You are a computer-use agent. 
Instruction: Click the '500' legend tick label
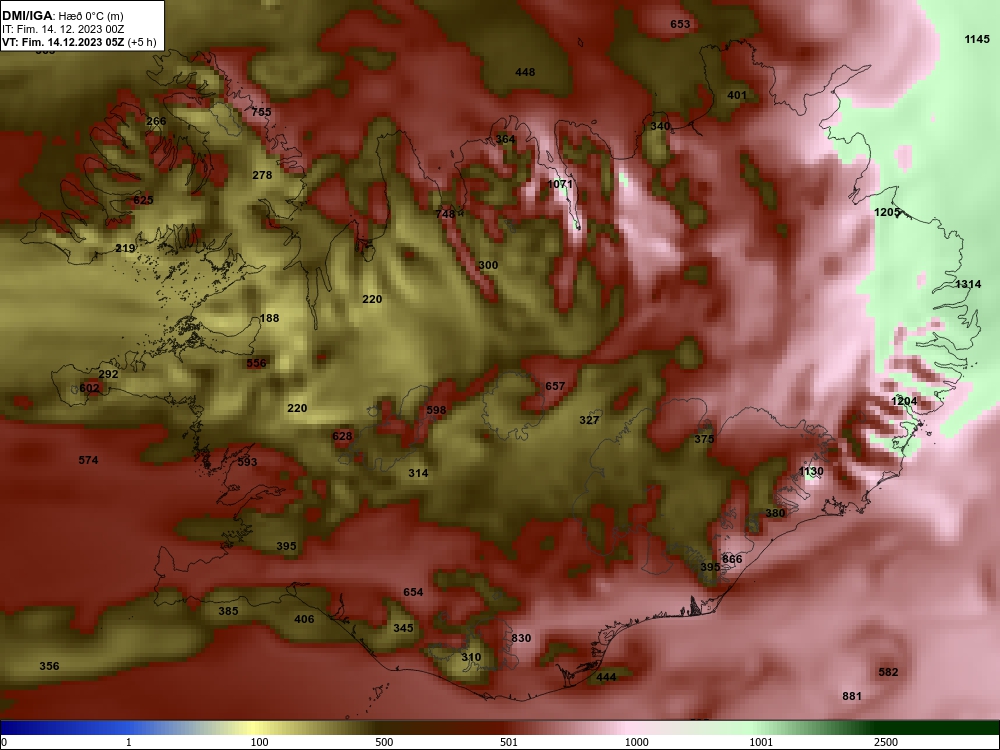coord(384,742)
